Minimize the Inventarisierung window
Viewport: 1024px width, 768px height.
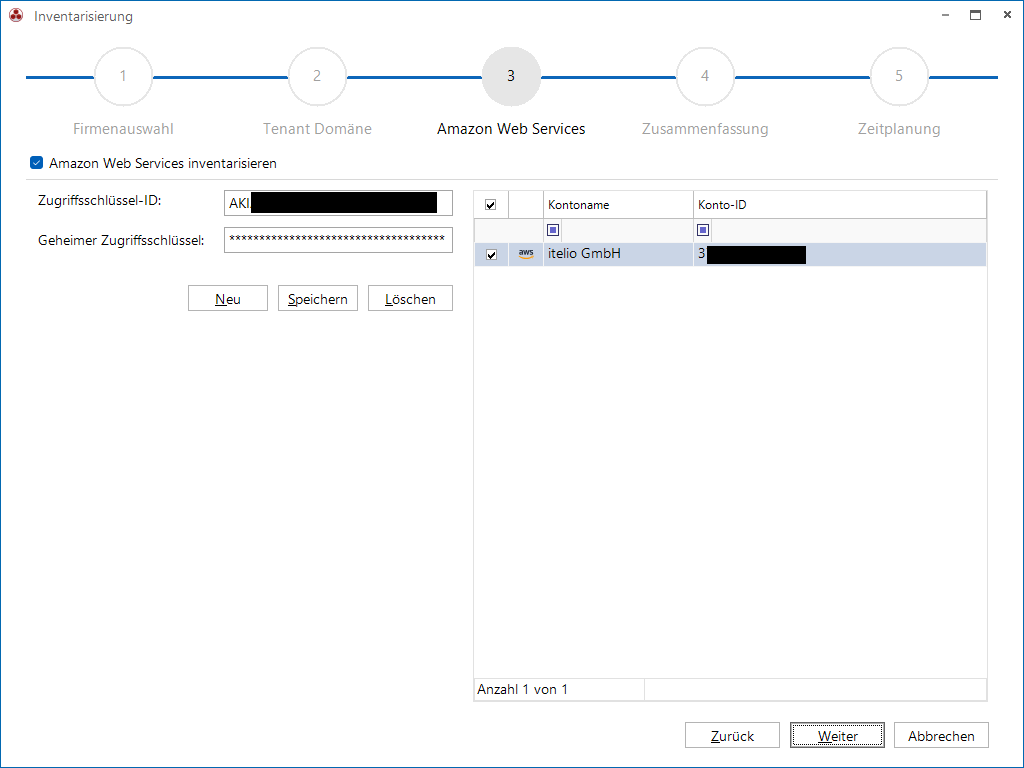click(945, 15)
